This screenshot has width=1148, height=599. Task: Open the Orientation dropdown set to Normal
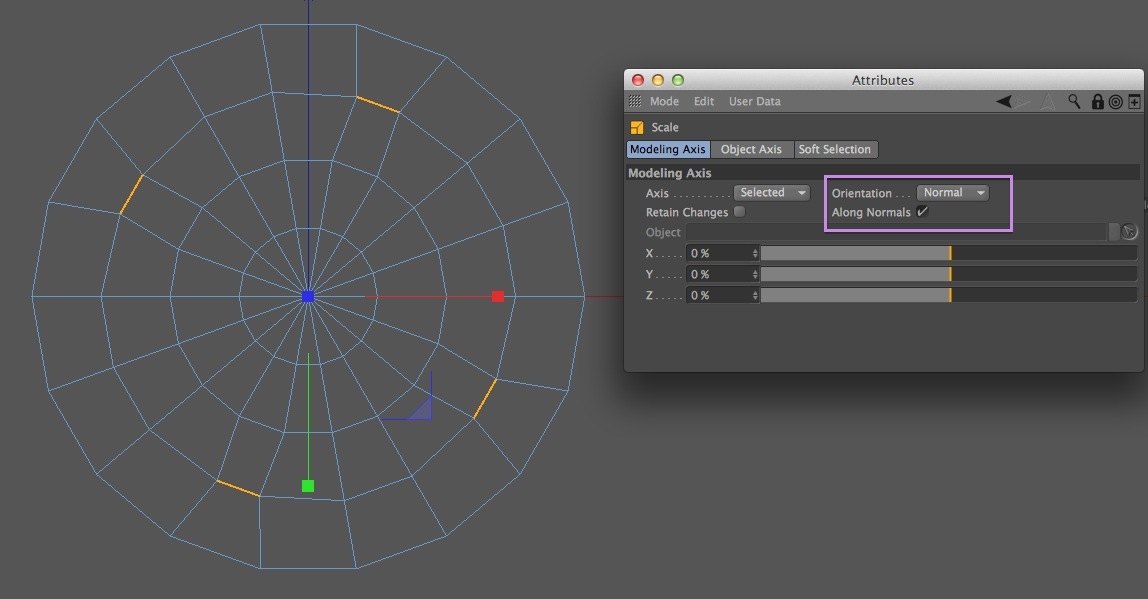coord(953,192)
